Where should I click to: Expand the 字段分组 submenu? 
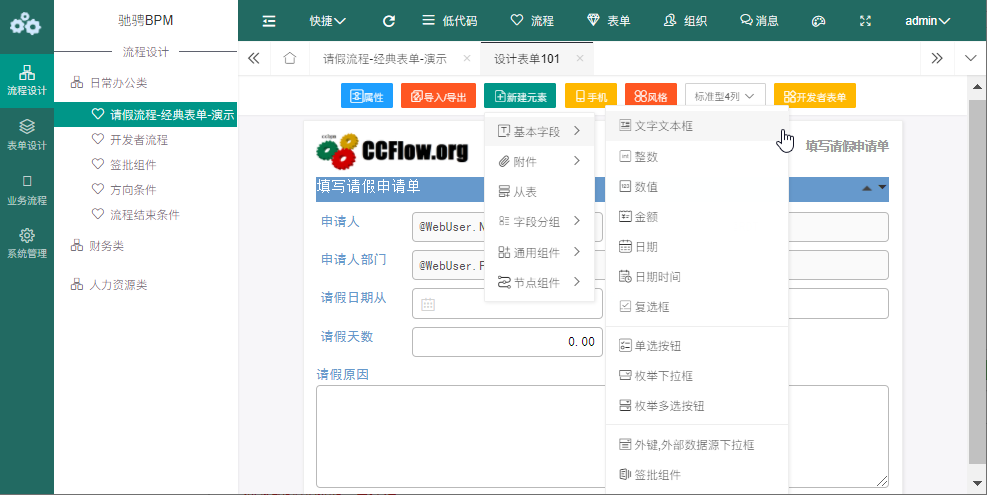pyautogui.click(x=539, y=222)
